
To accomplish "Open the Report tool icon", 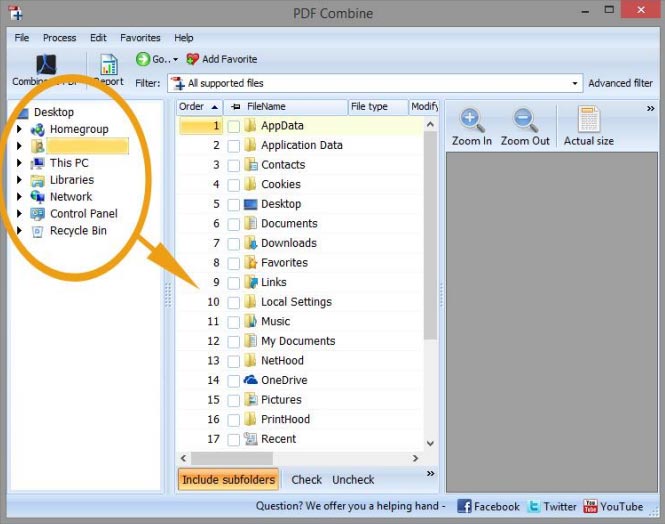I will coord(109,64).
